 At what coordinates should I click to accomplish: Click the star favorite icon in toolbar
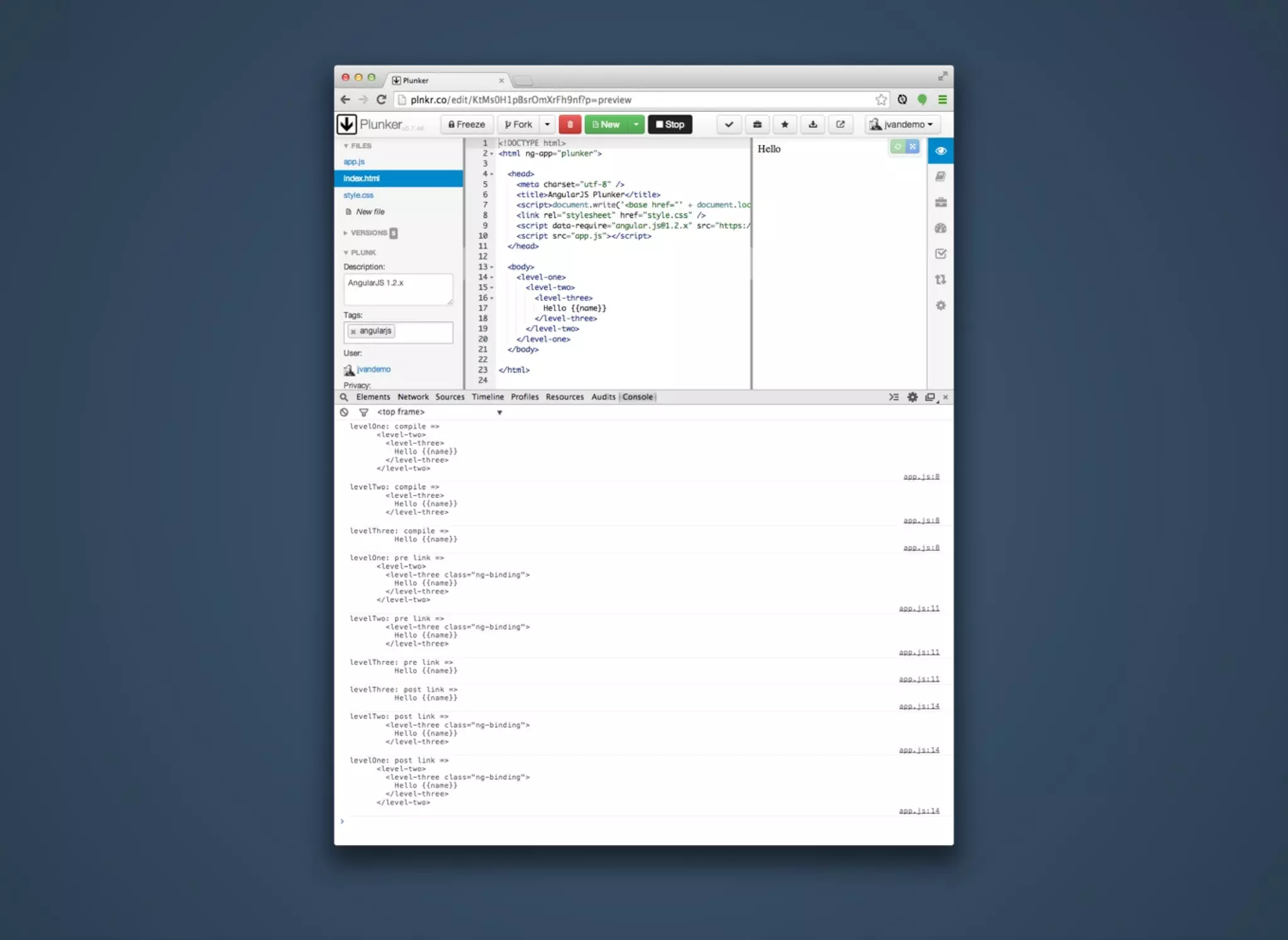tap(784, 124)
